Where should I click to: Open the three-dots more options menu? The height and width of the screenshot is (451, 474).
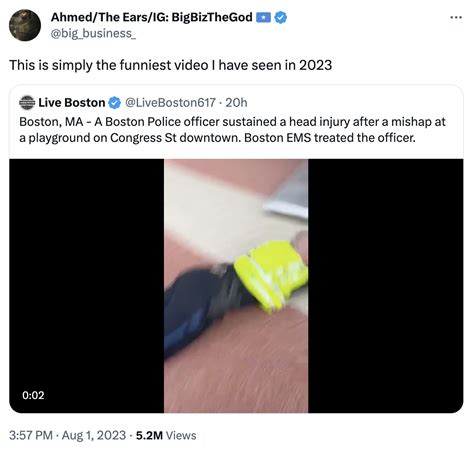click(x=456, y=17)
